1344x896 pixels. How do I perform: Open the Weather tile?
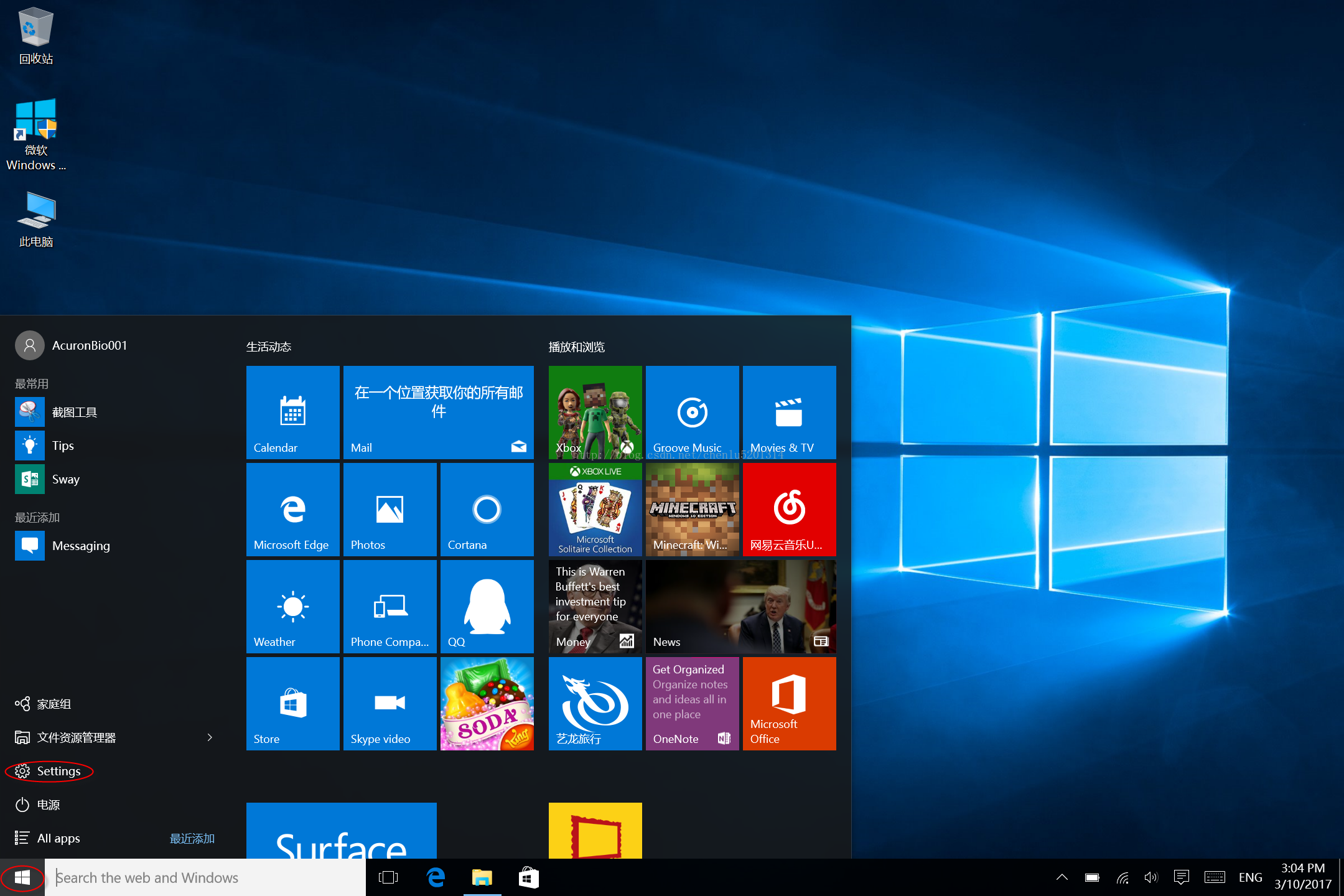[x=293, y=607]
